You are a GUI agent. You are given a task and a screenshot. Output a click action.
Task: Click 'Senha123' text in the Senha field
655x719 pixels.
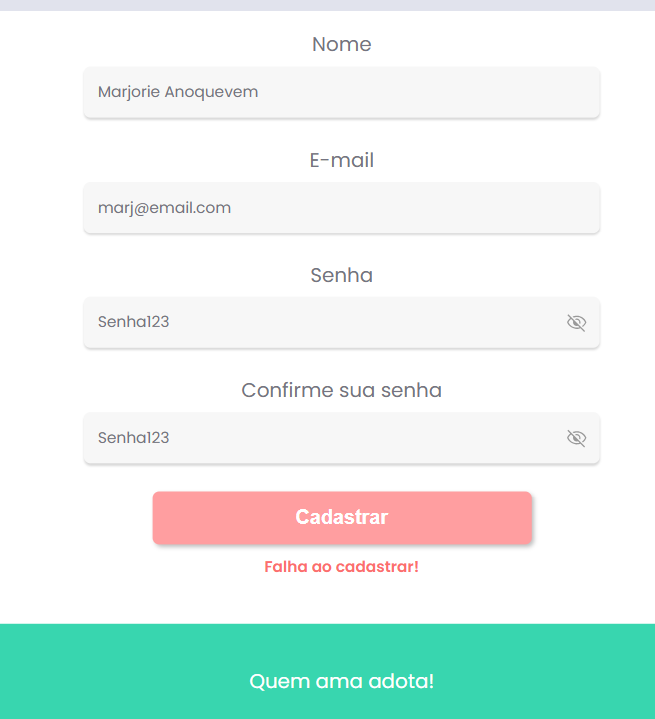(x=133, y=322)
